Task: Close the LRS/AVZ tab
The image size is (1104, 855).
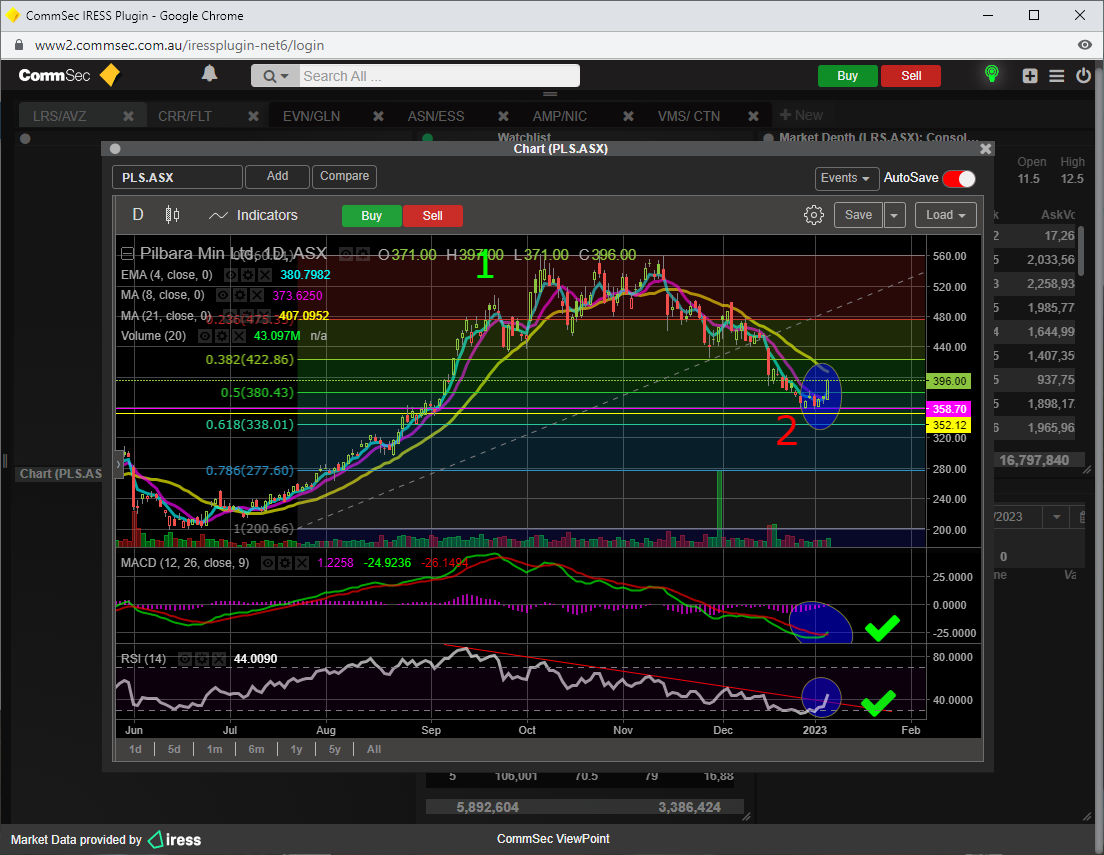Action: [x=128, y=116]
